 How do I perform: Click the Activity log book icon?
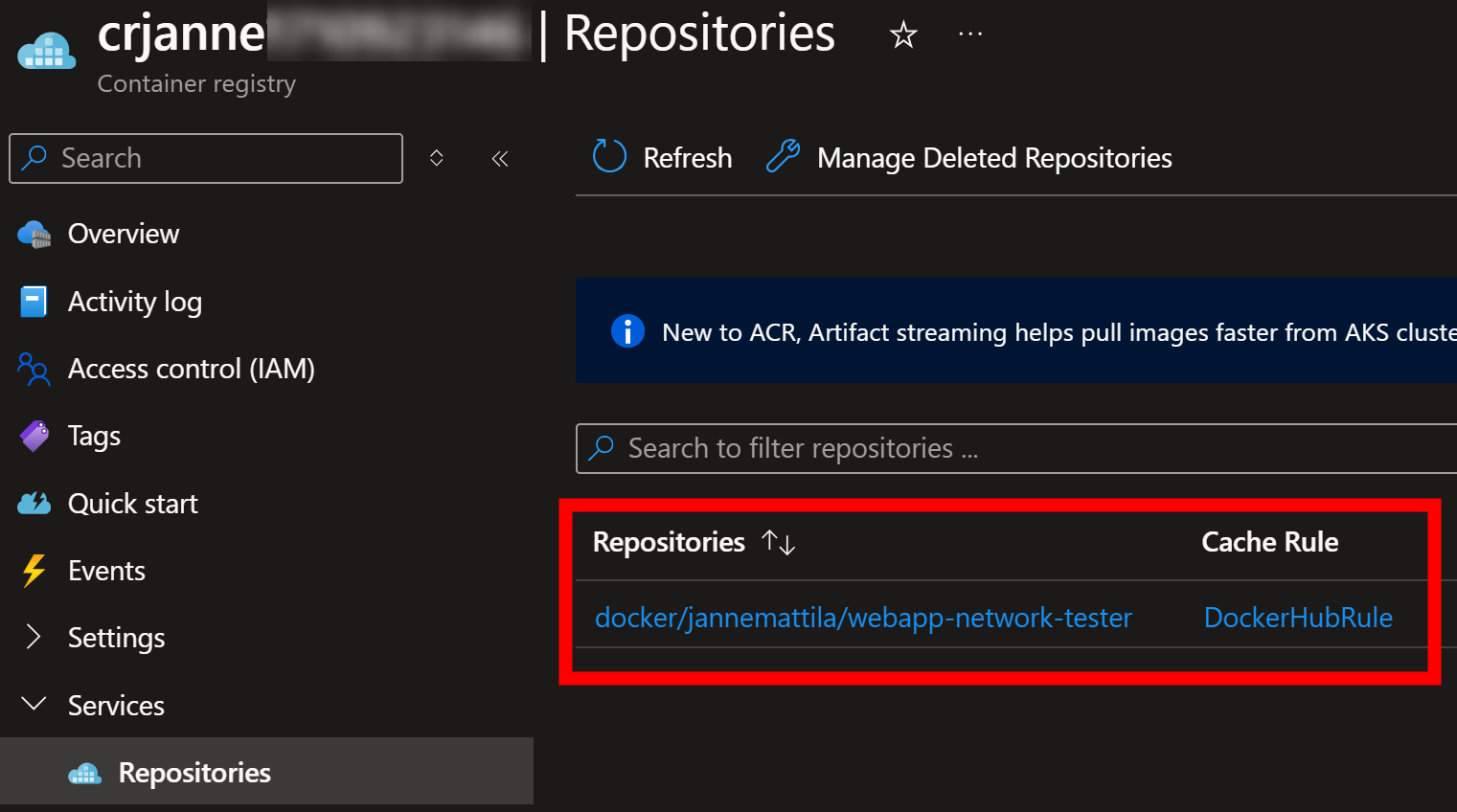tap(34, 302)
